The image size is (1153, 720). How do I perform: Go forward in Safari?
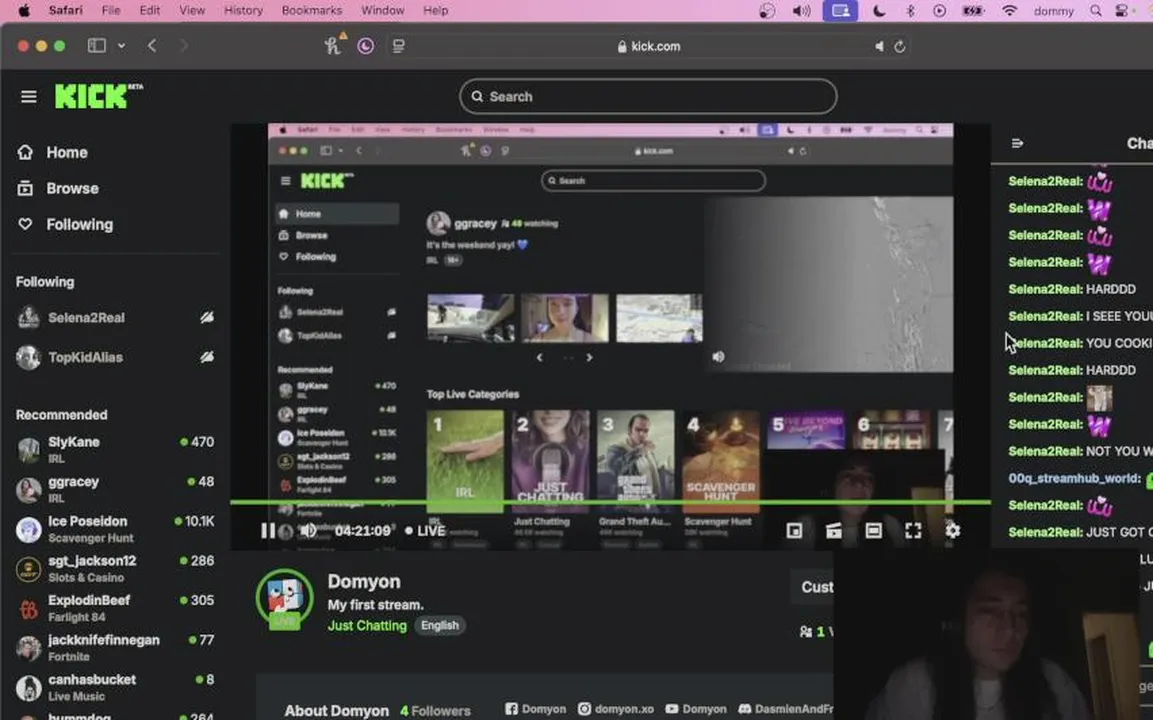[x=184, y=46]
